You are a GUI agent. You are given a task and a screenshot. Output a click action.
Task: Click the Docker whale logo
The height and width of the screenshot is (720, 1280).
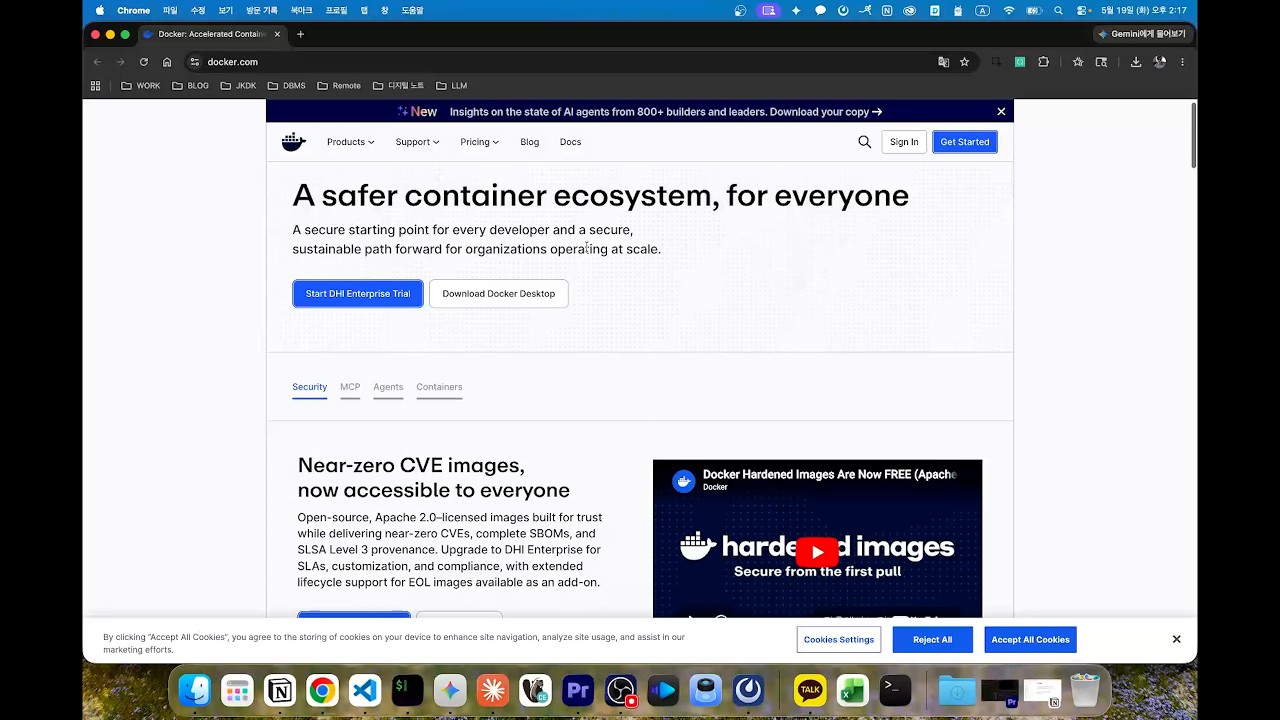[293, 142]
